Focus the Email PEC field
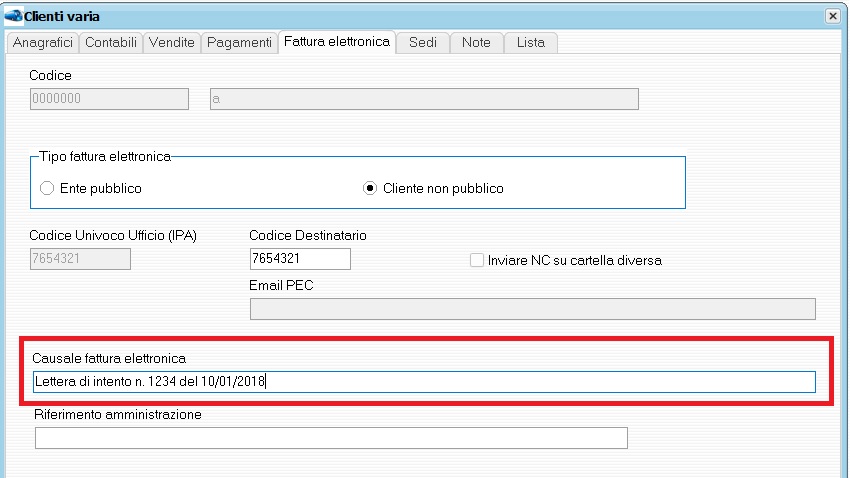Viewport: 850px width, 478px height. 532,308
